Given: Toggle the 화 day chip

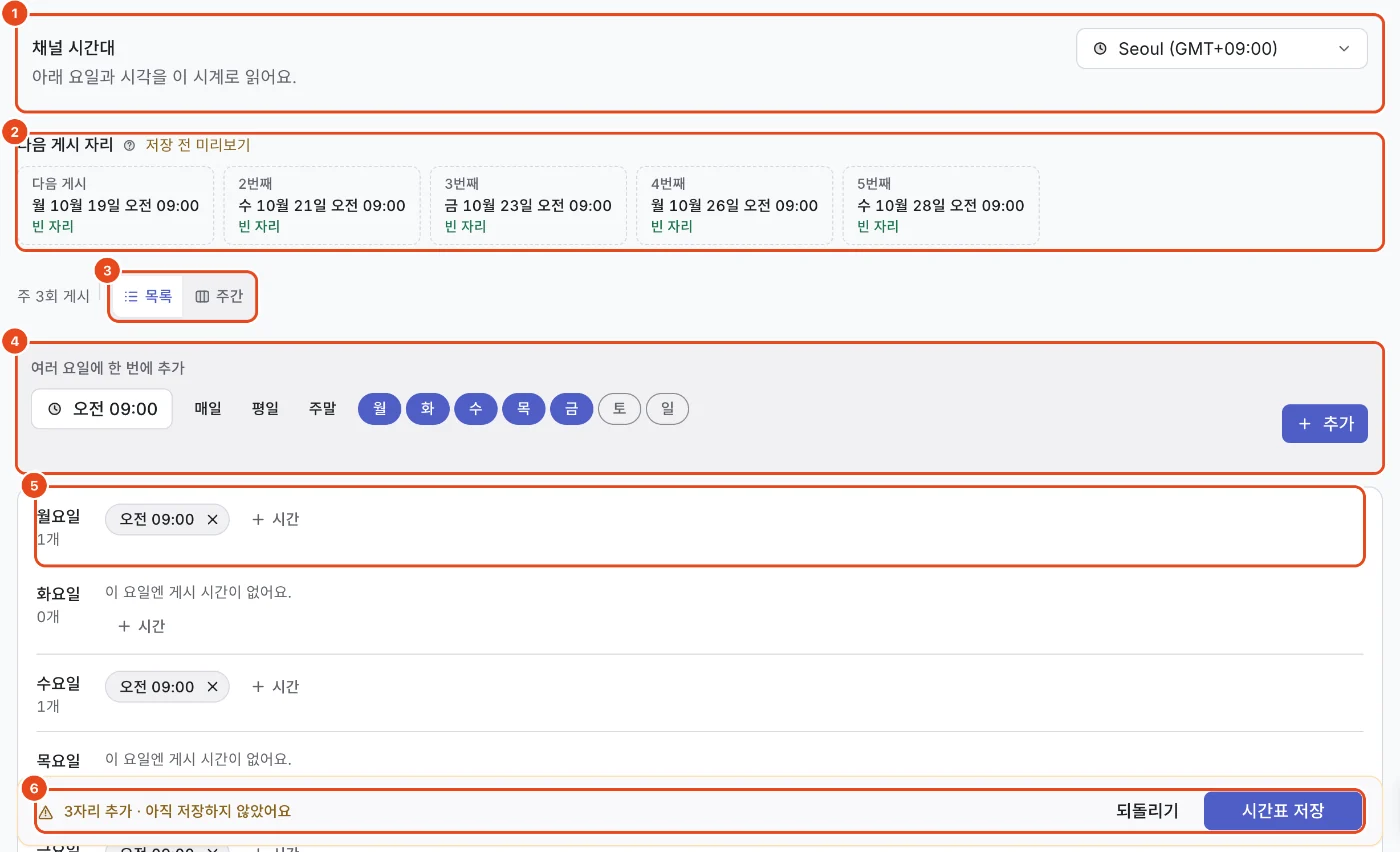Looking at the screenshot, I should [x=428, y=409].
